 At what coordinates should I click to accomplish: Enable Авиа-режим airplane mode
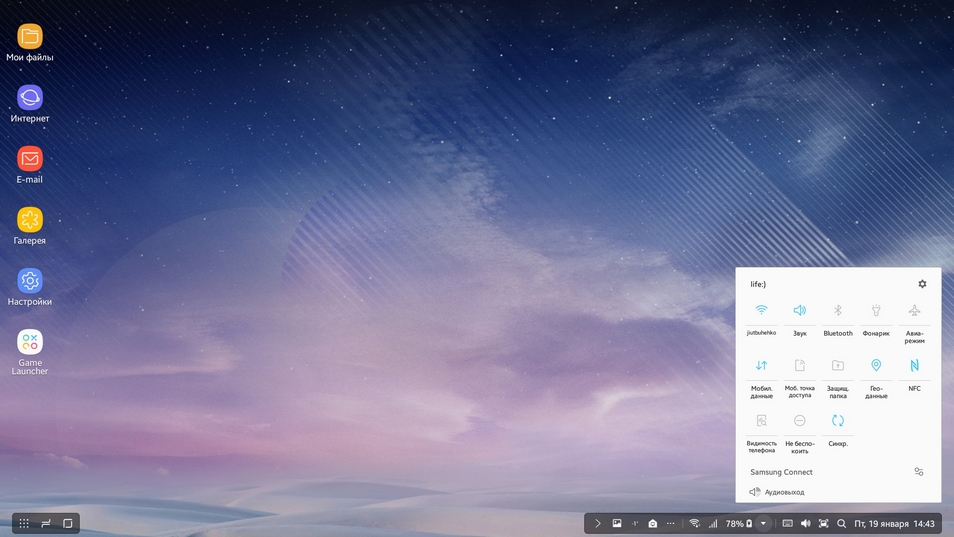(x=914, y=322)
